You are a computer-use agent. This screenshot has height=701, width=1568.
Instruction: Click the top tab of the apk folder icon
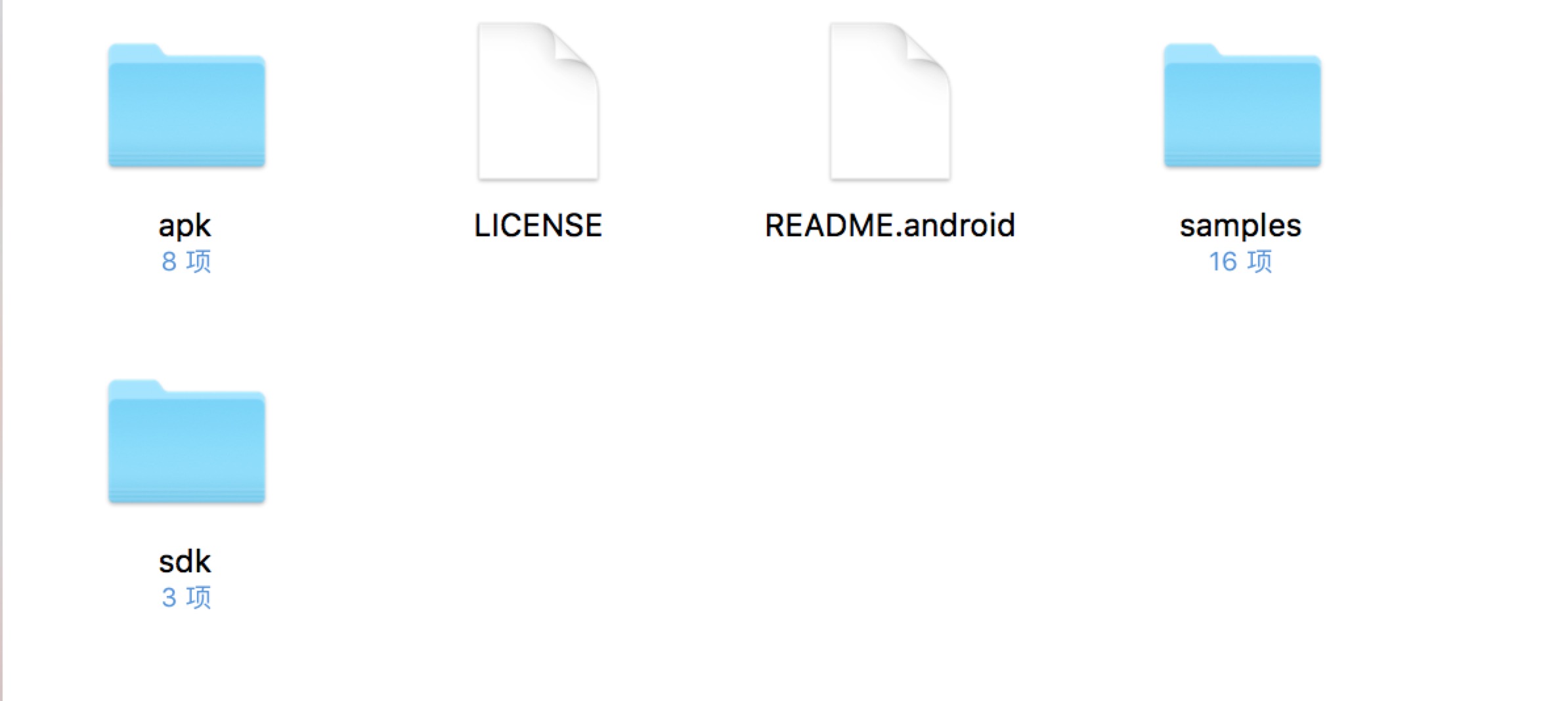click(x=136, y=51)
